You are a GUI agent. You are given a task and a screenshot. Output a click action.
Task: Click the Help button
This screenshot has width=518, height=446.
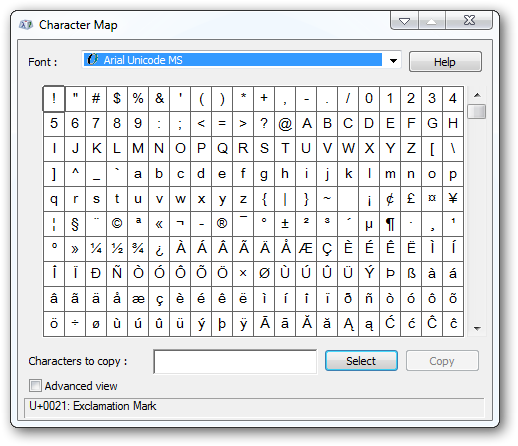[445, 62]
